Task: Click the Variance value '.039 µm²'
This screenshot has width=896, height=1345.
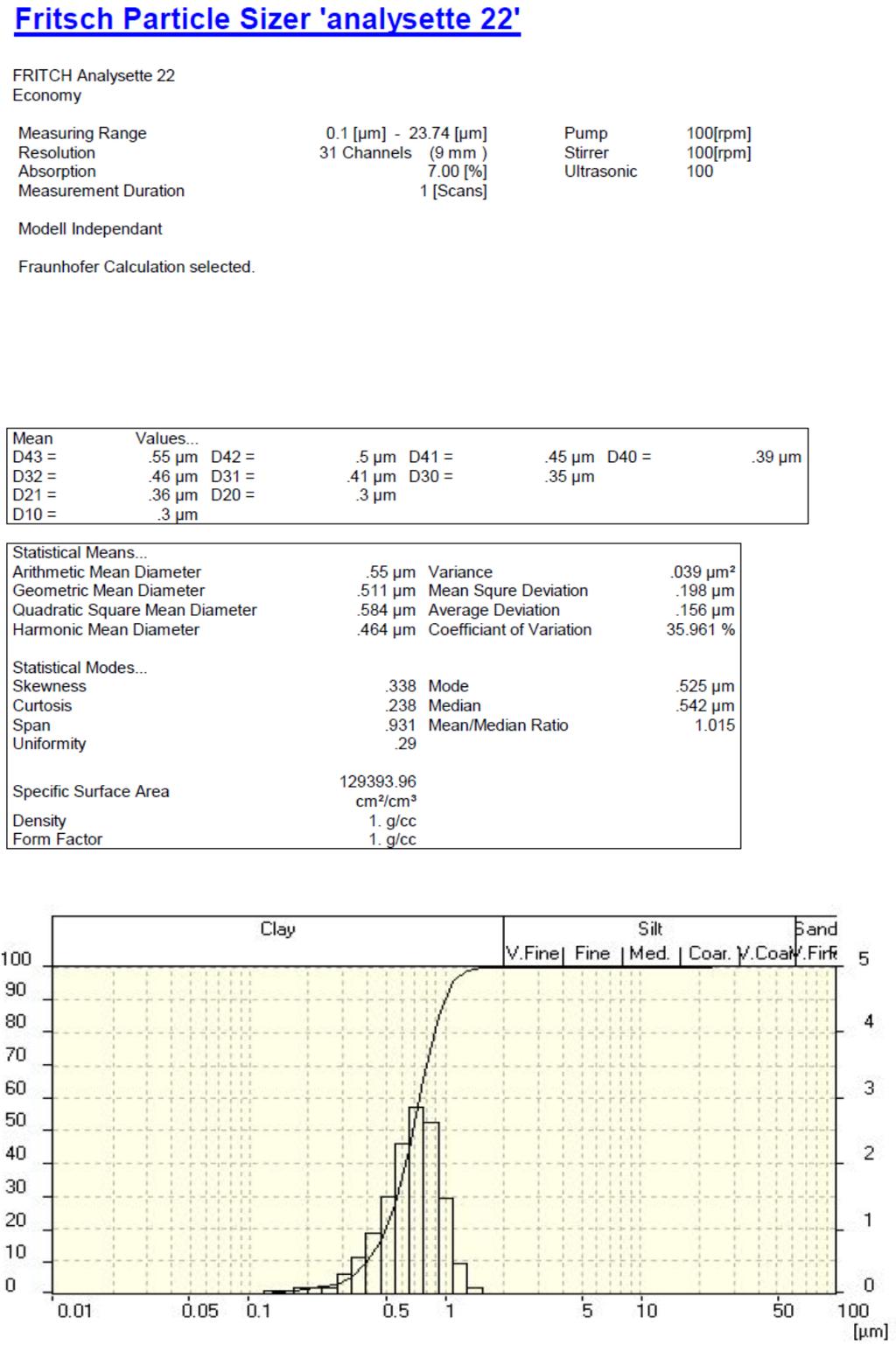Action: (703, 572)
